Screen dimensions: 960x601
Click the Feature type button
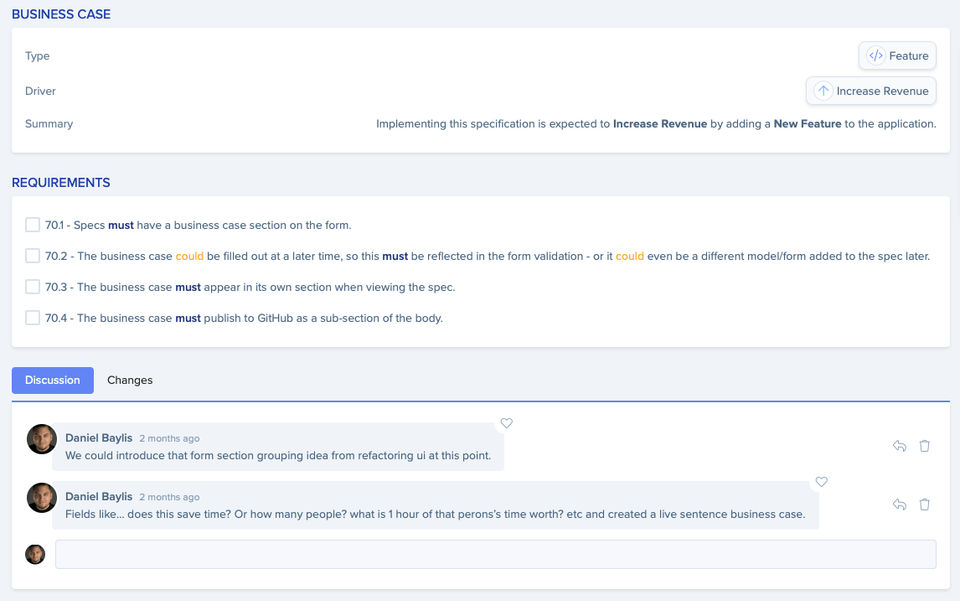click(x=897, y=56)
